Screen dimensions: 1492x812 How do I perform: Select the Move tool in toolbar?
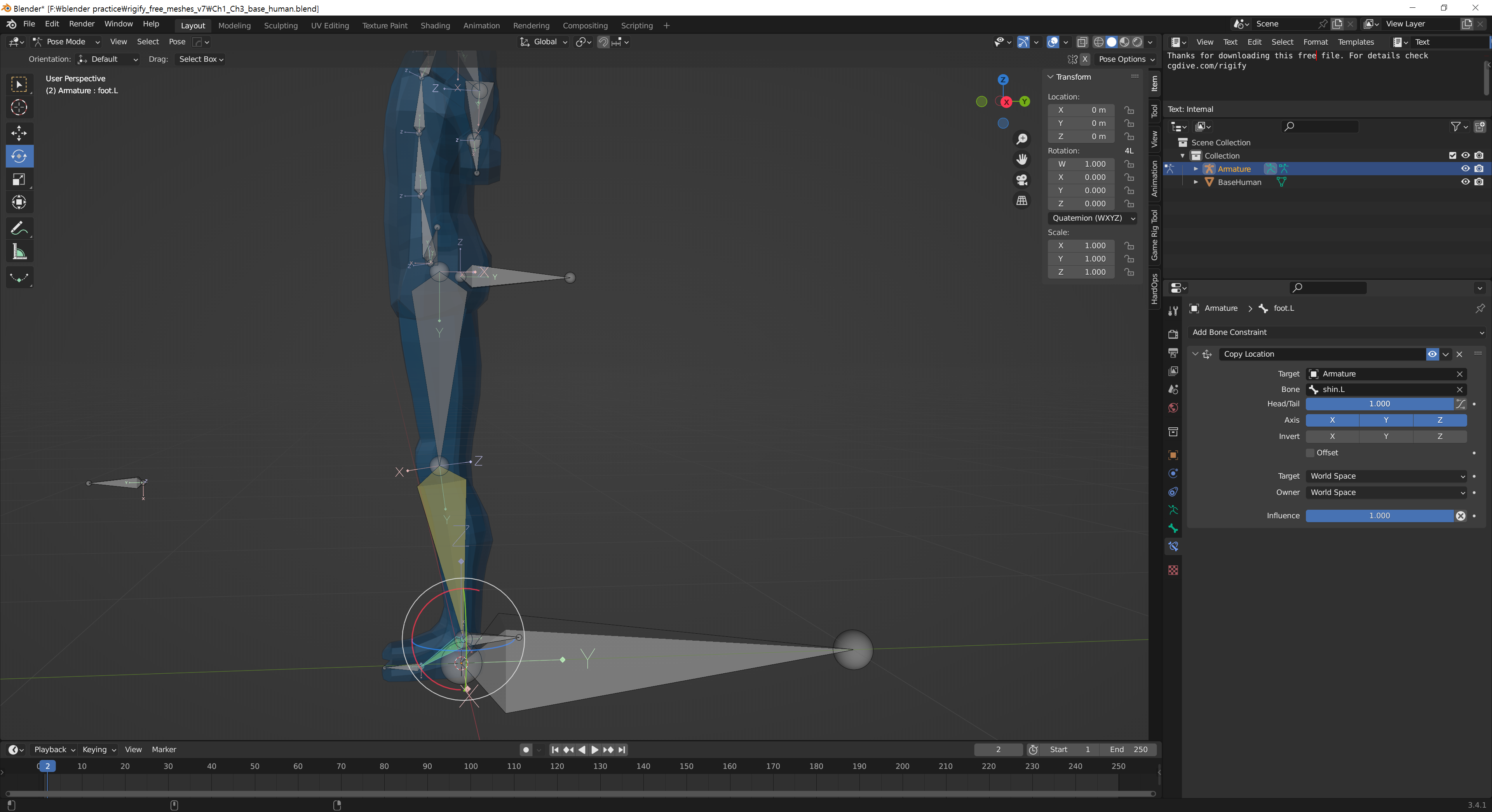(x=19, y=133)
